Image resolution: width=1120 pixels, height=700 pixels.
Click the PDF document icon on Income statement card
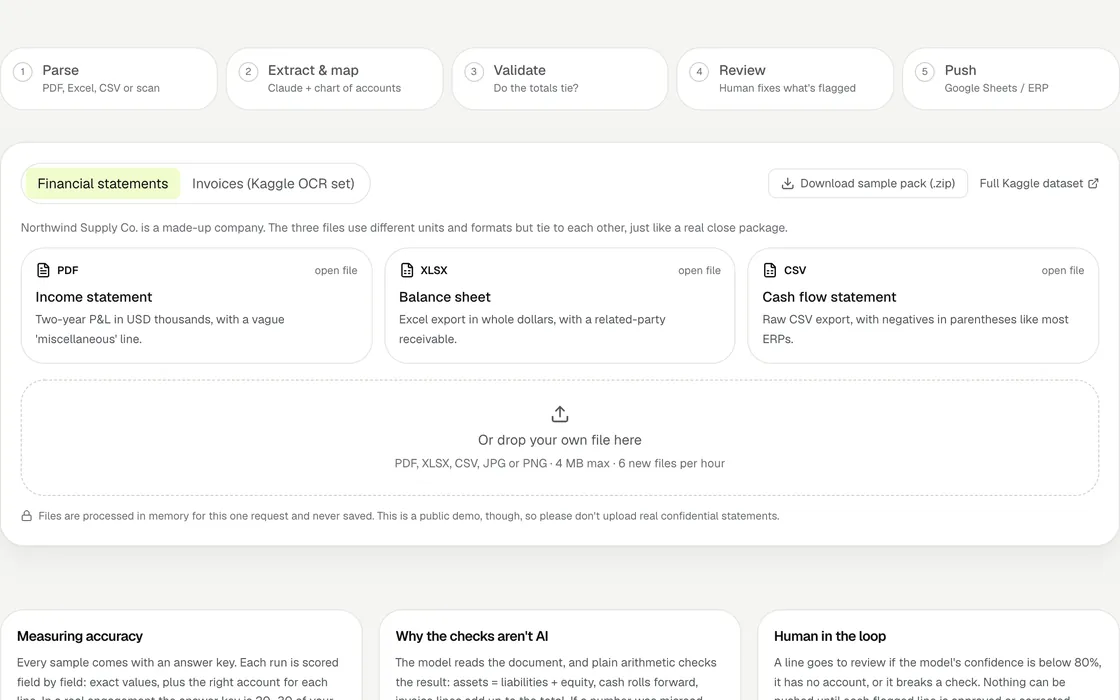pyautogui.click(x=43, y=270)
